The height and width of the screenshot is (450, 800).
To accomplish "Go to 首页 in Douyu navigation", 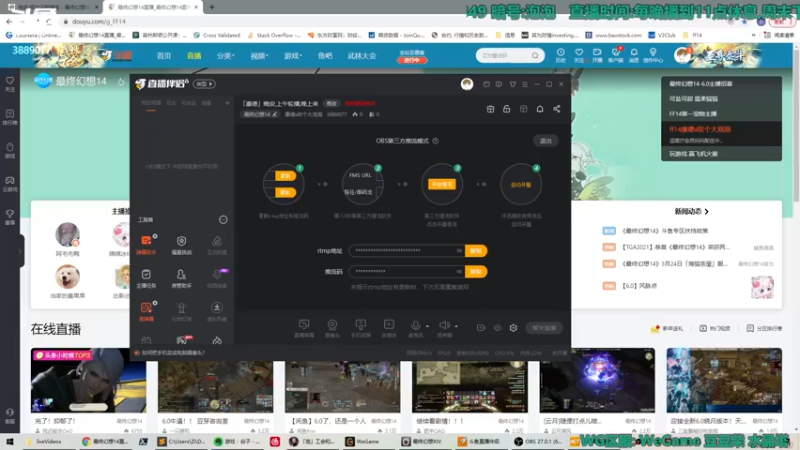I will pos(164,56).
